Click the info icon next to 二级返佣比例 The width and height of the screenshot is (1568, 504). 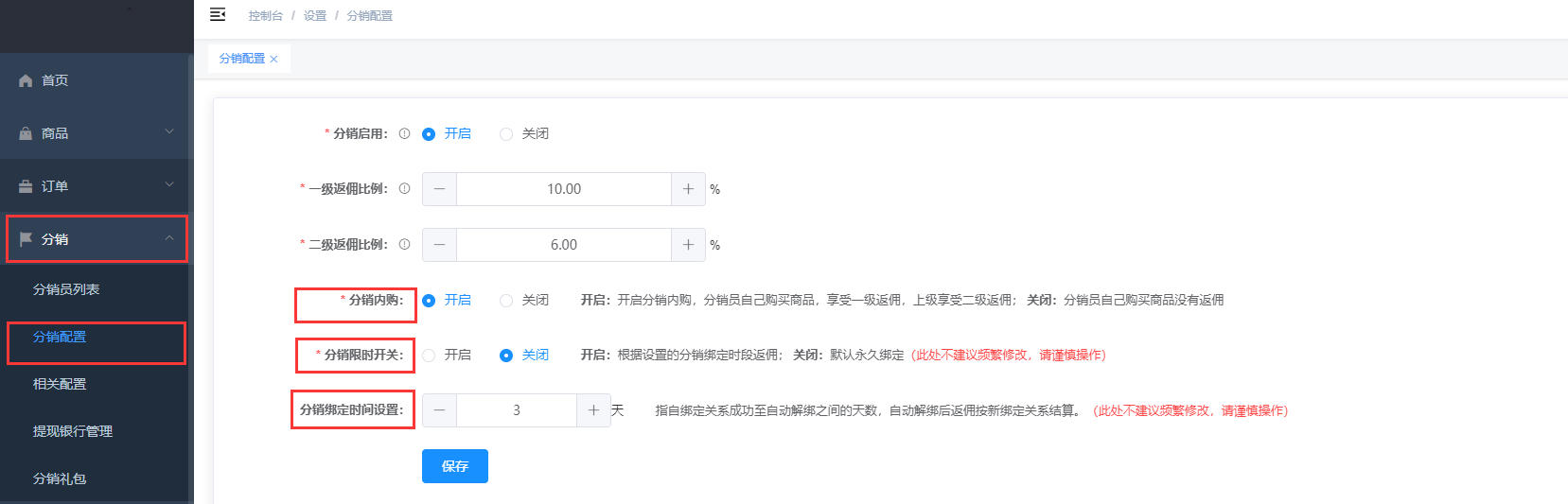(404, 244)
